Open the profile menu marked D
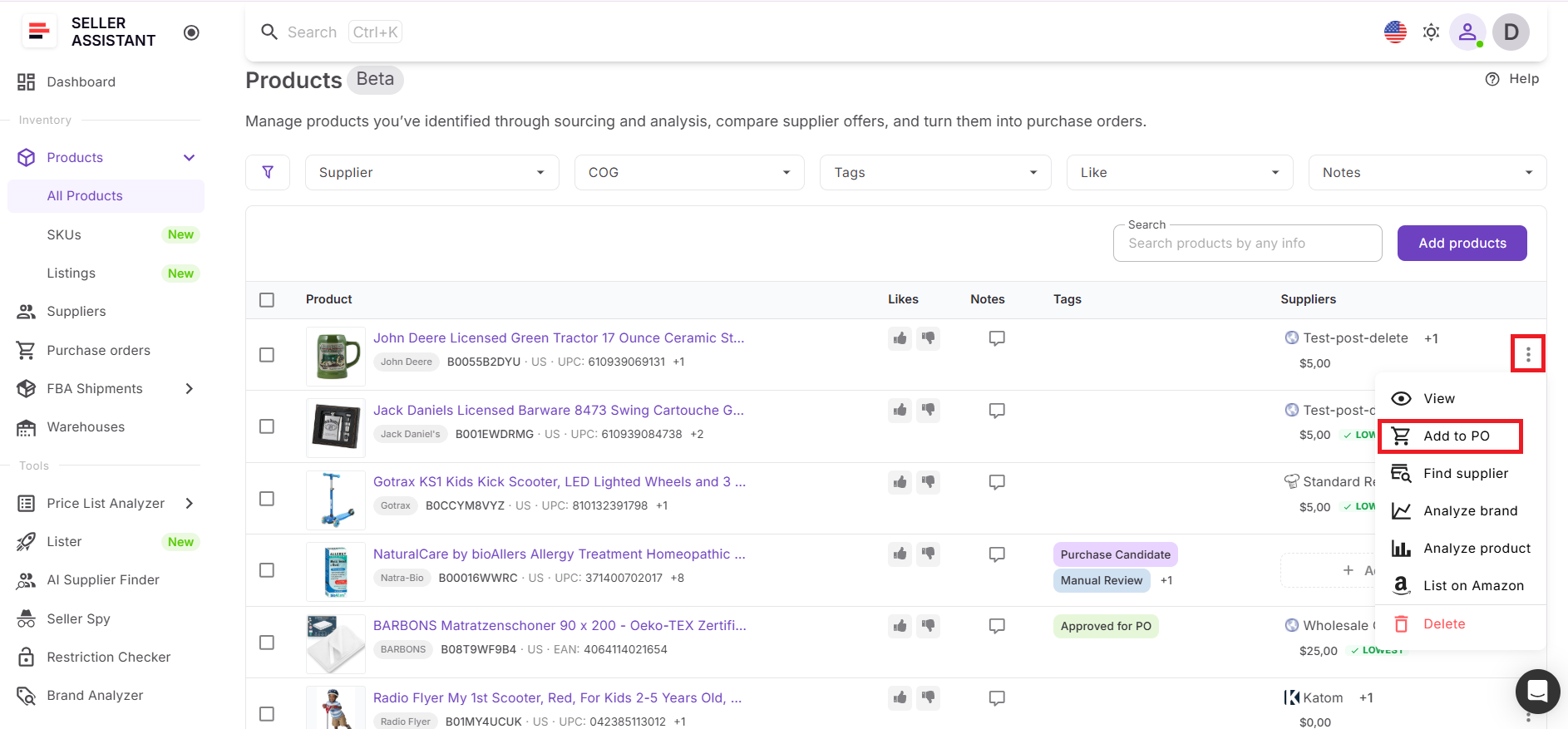 (1511, 32)
